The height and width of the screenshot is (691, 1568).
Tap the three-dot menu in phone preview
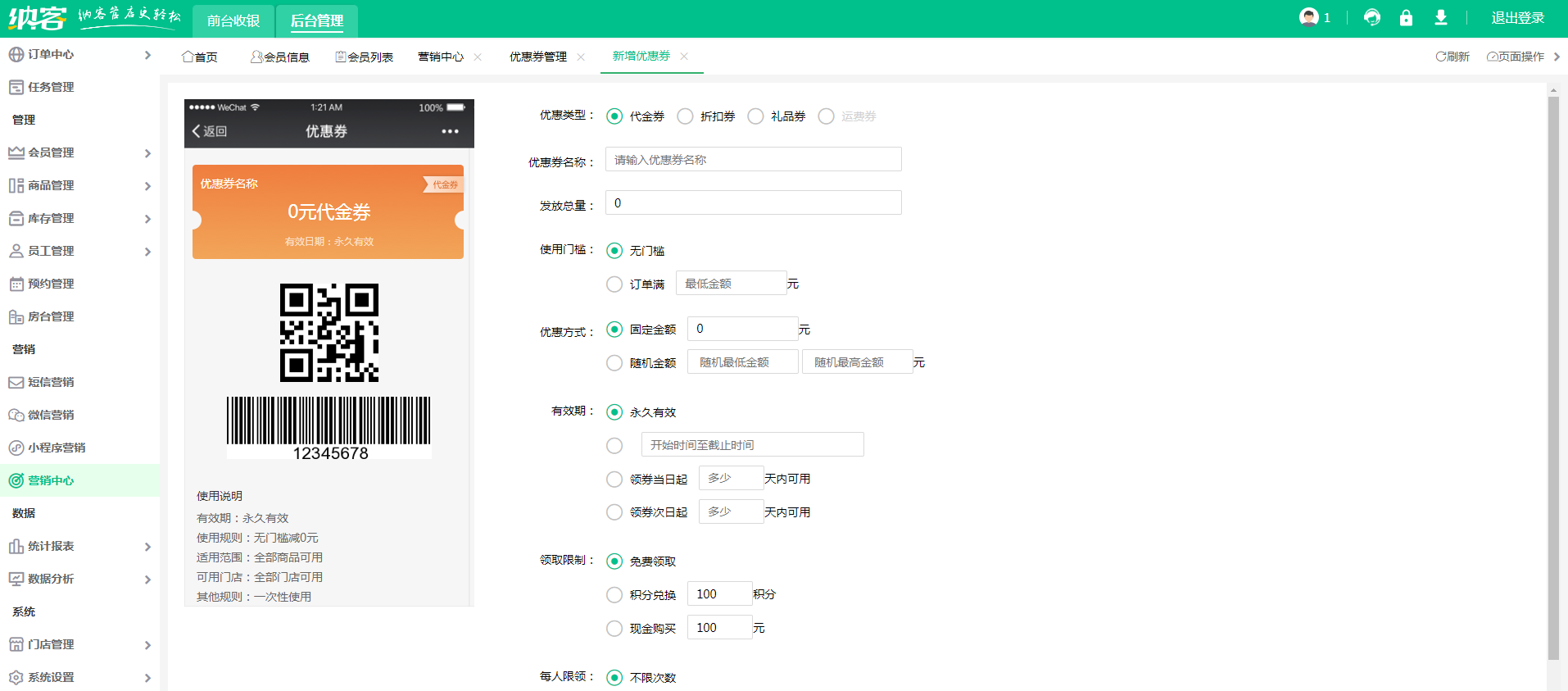pyautogui.click(x=450, y=131)
